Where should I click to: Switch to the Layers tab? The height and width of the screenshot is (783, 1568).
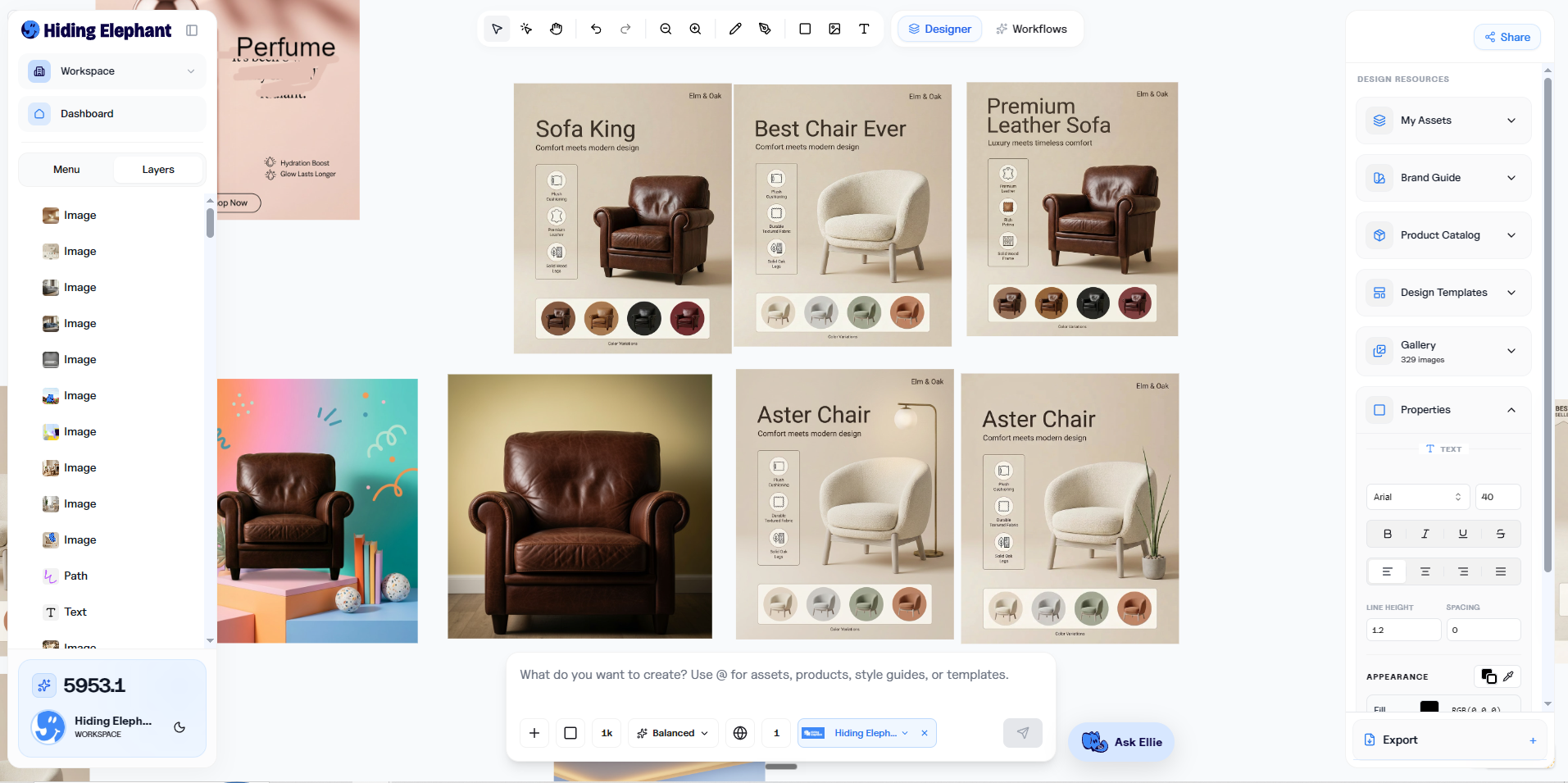click(158, 170)
